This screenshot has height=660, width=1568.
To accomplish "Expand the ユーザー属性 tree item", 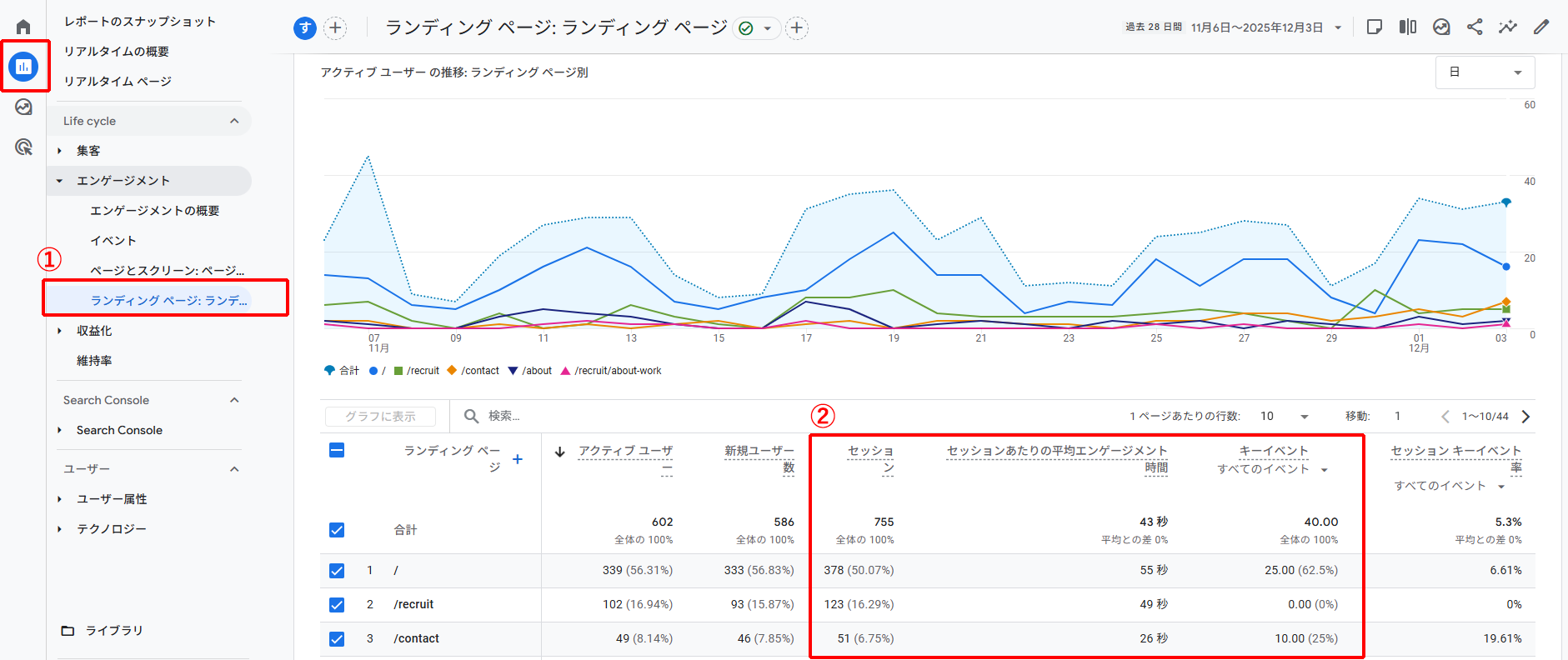I will pyautogui.click(x=59, y=499).
